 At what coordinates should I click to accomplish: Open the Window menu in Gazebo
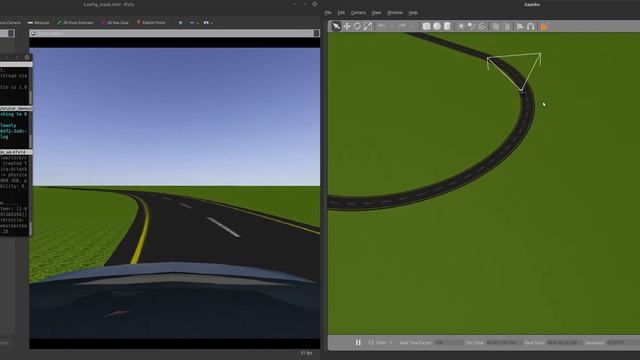pos(395,13)
